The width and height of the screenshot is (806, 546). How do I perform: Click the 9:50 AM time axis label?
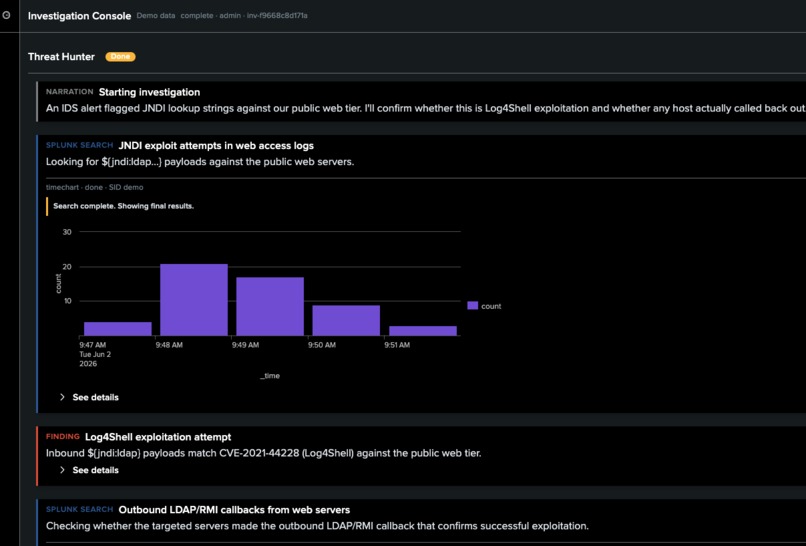[x=322, y=345]
